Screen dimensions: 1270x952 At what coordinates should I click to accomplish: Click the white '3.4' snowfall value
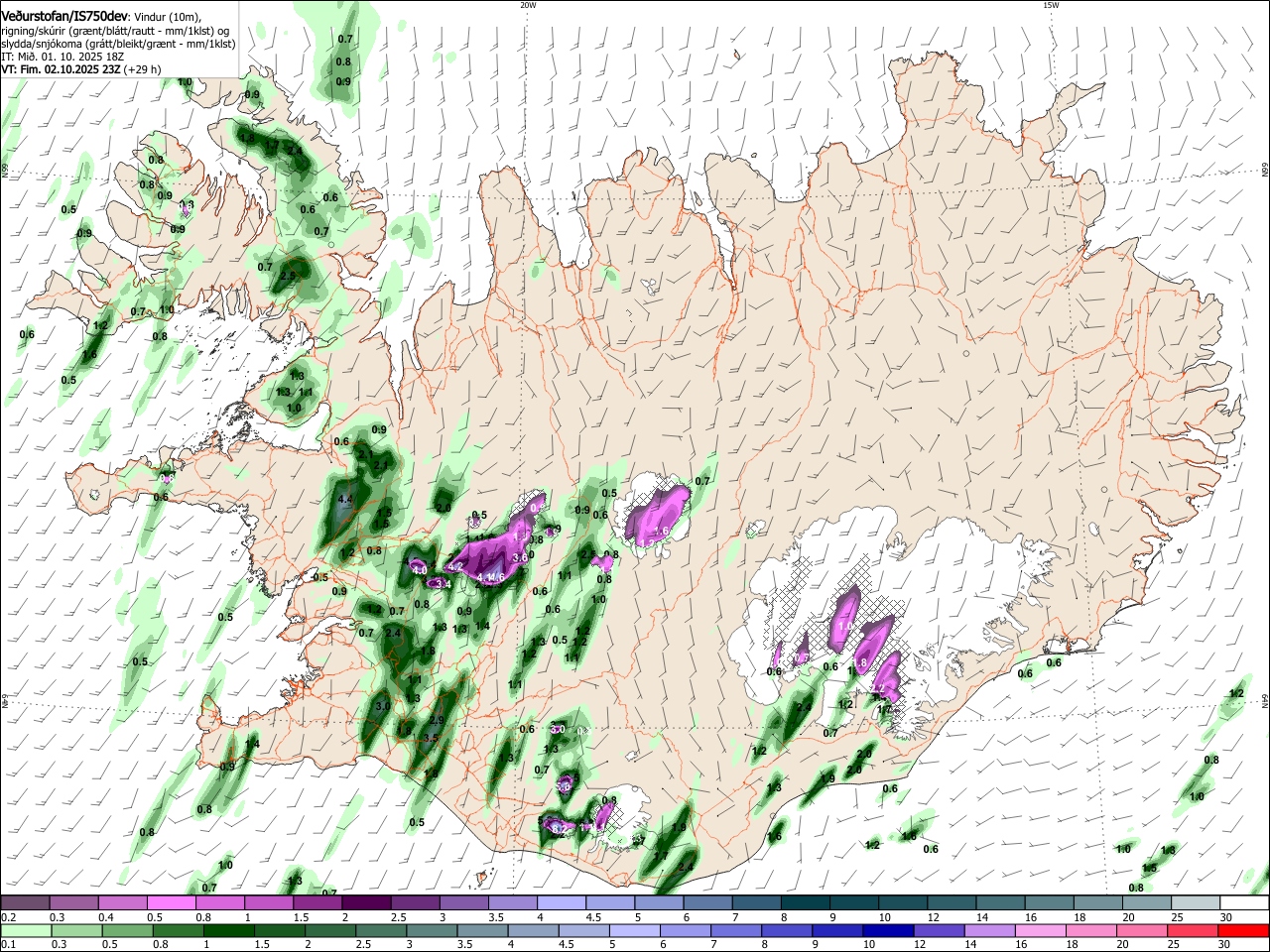tap(444, 585)
